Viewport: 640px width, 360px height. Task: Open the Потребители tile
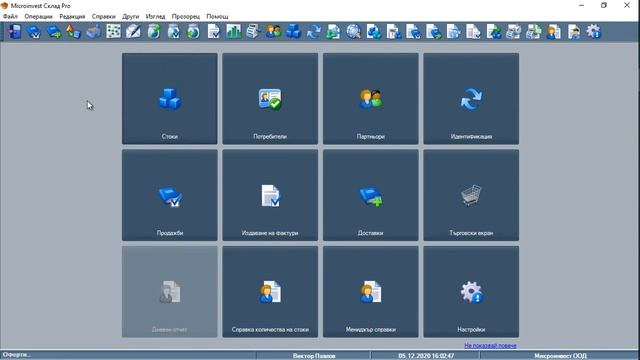270,98
